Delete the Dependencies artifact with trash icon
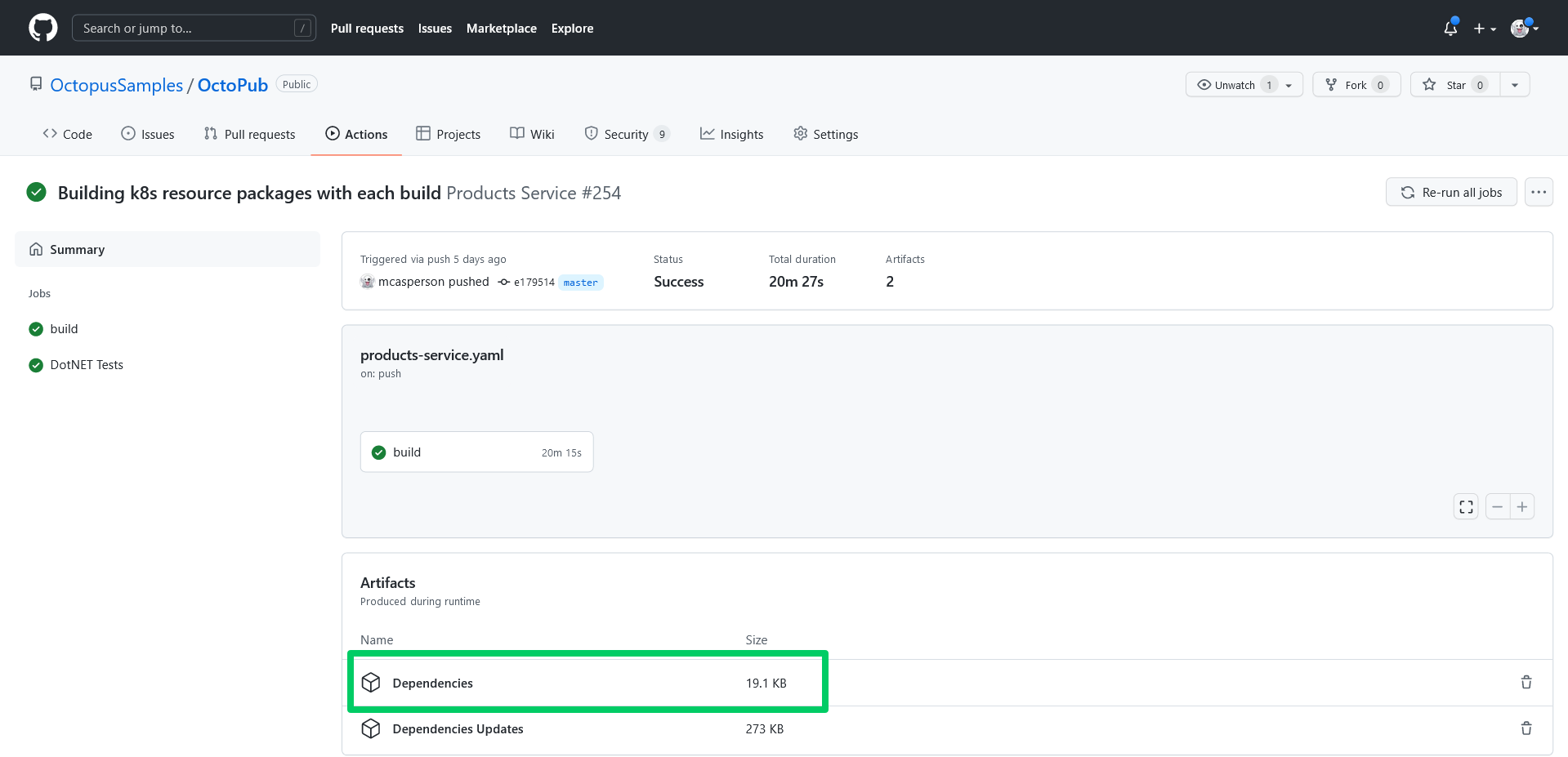 point(1526,683)
